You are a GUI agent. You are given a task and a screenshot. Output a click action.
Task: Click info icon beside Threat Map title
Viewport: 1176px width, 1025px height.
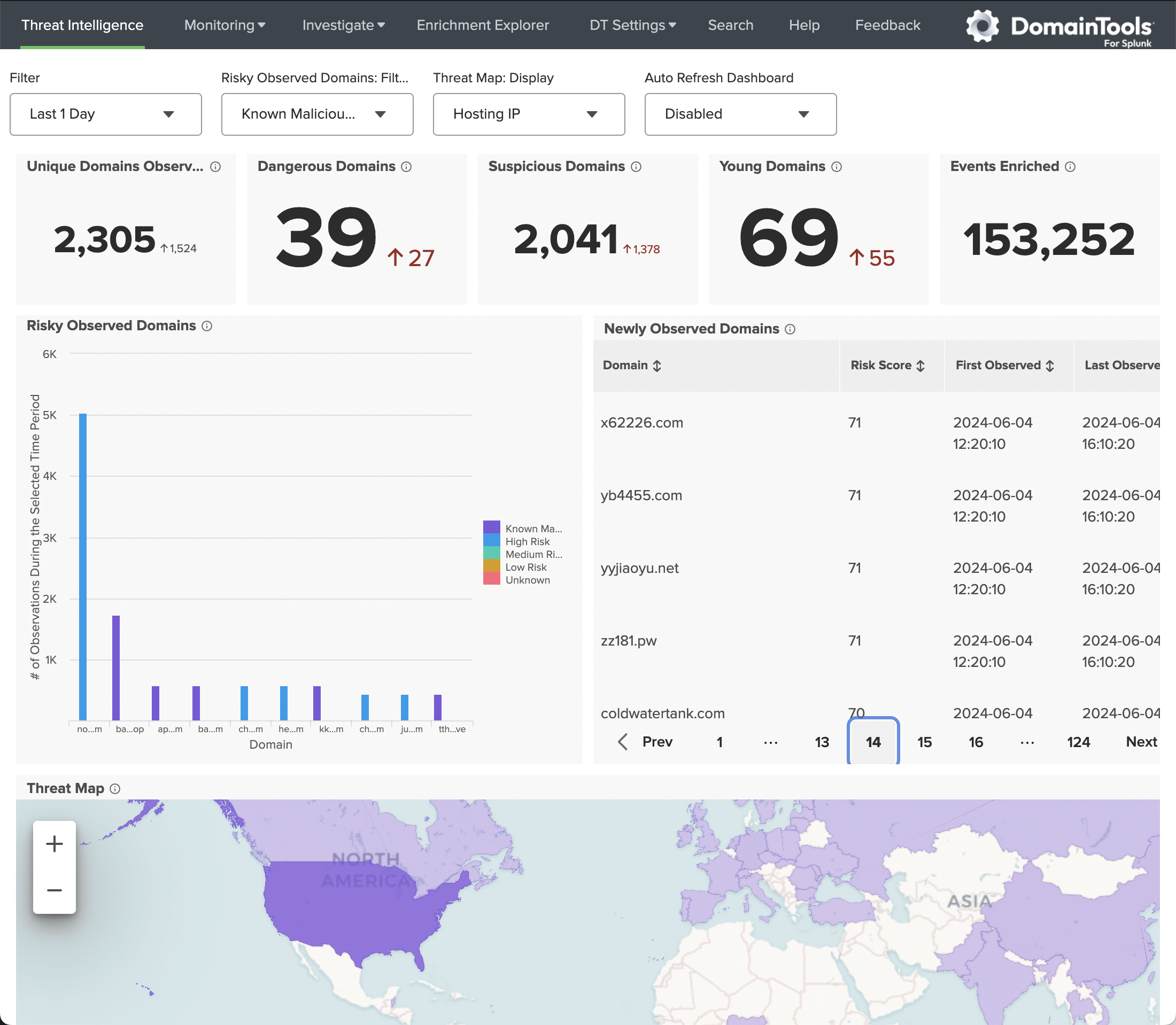[115, 789]
